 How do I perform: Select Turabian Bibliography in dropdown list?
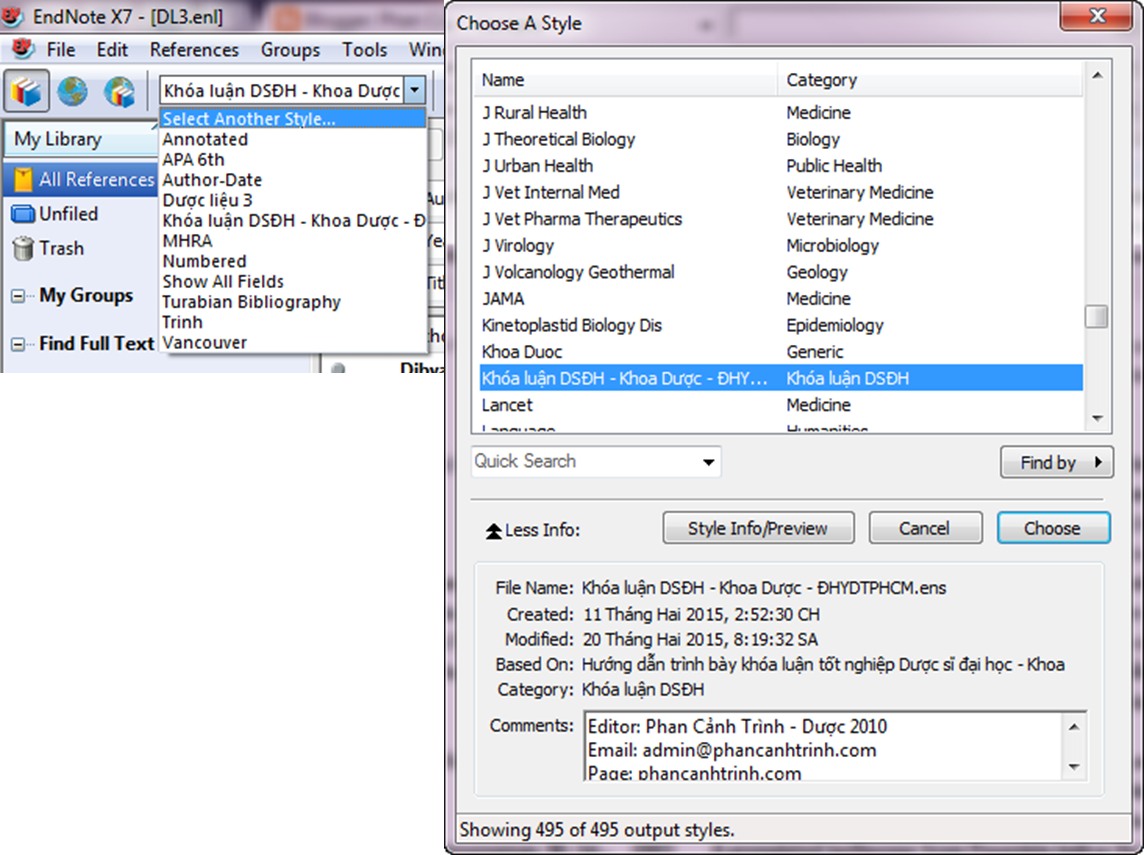click(293, 302)
